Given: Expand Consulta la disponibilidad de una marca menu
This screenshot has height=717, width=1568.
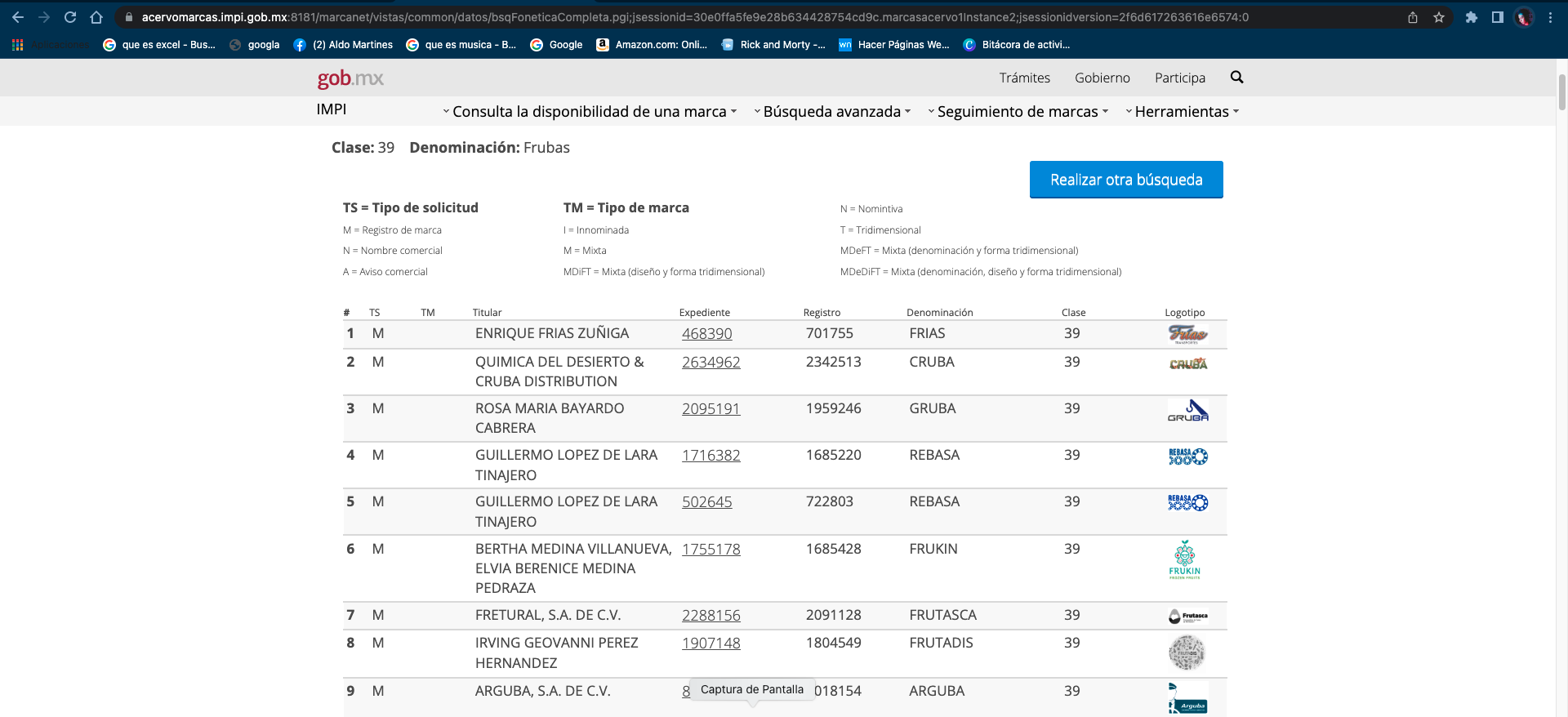Looking at the screenshot, I should [x=590, y=112].
